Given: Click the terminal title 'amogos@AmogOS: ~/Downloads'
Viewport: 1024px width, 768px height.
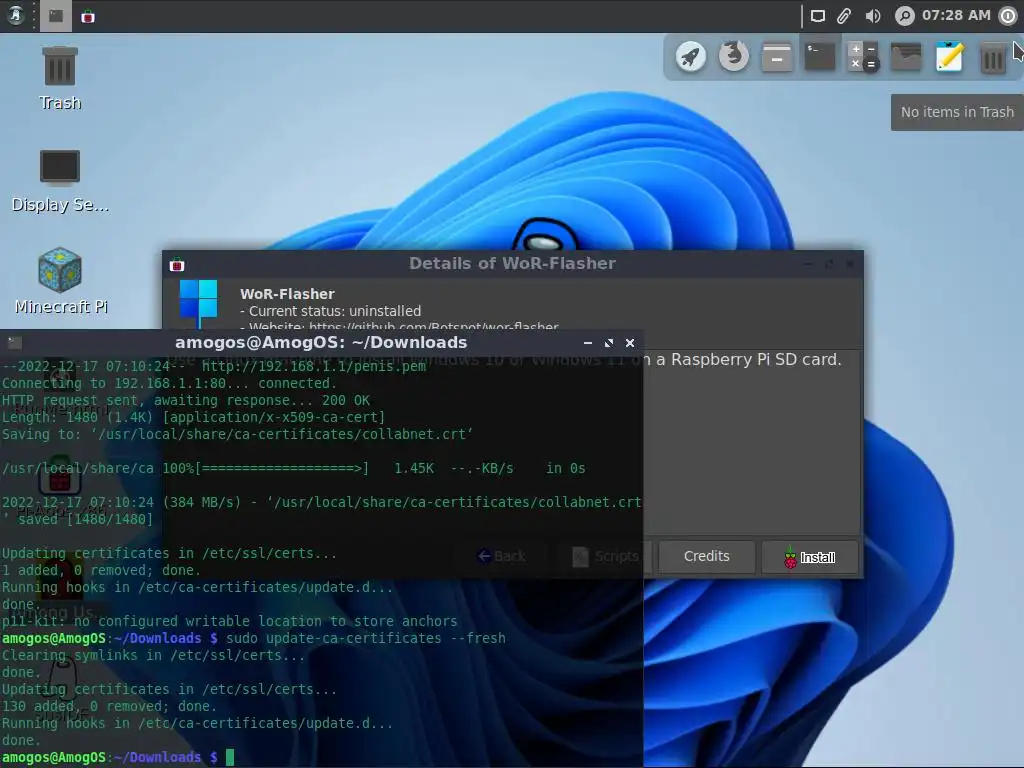Looking at the screenshot, I should coord(321,342).
